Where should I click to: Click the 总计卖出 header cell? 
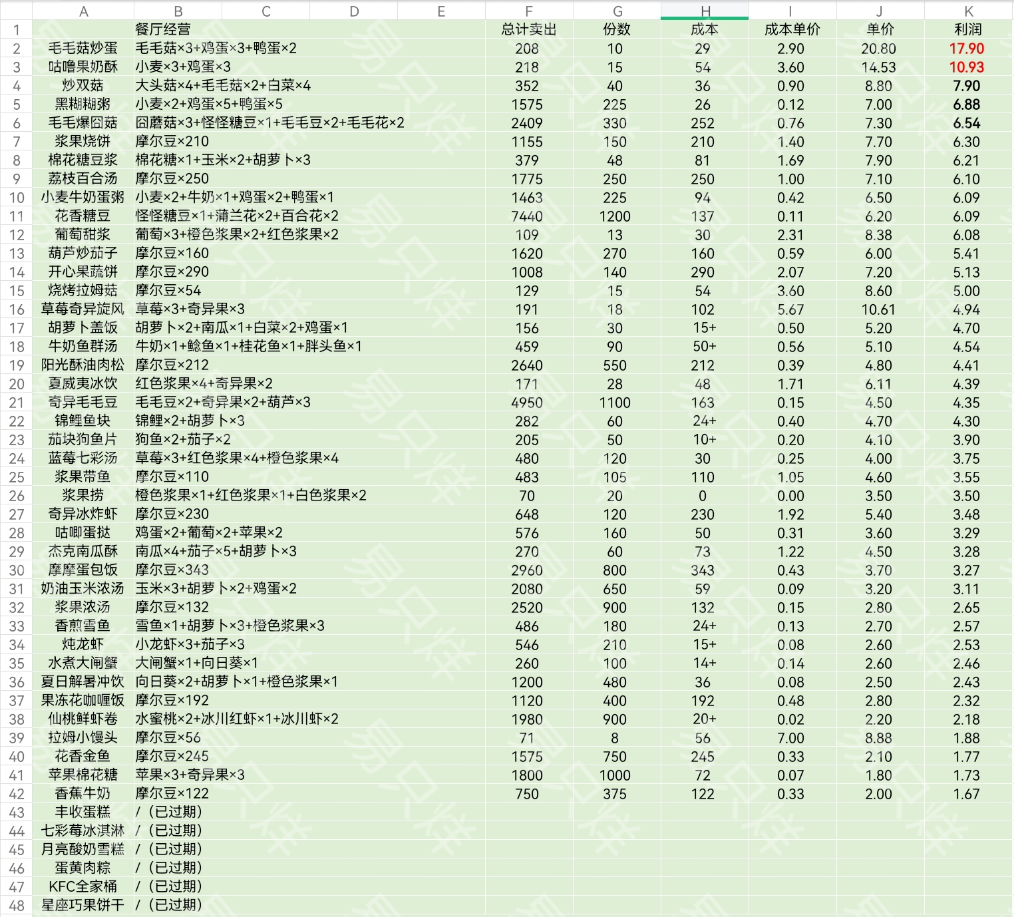coord(528,30)
